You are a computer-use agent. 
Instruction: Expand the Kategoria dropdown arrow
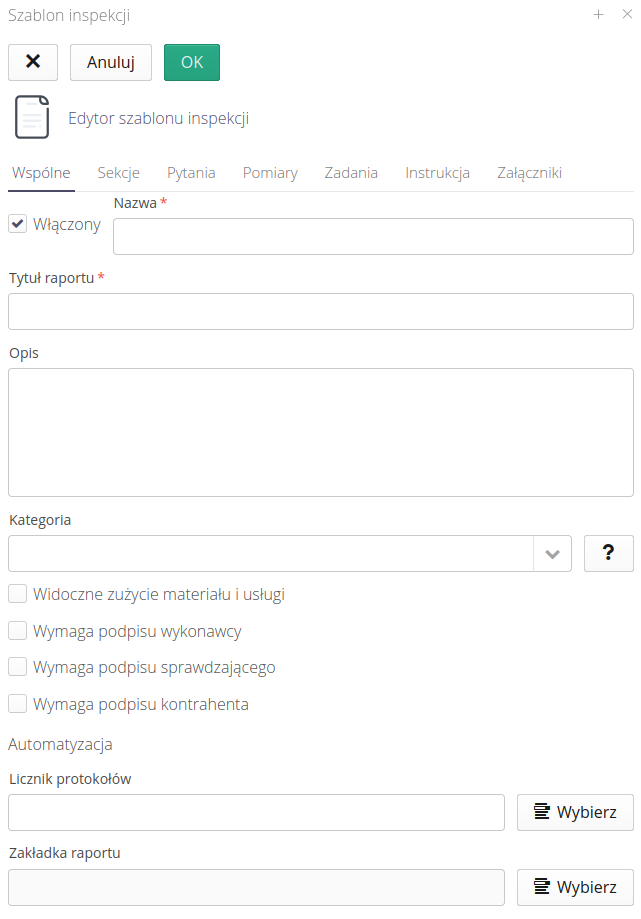(552, 553)
